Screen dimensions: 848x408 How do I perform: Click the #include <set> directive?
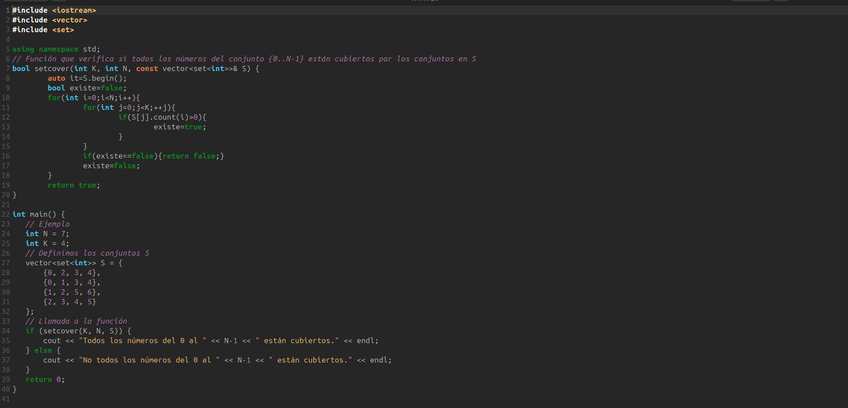[x=43, y=29]
